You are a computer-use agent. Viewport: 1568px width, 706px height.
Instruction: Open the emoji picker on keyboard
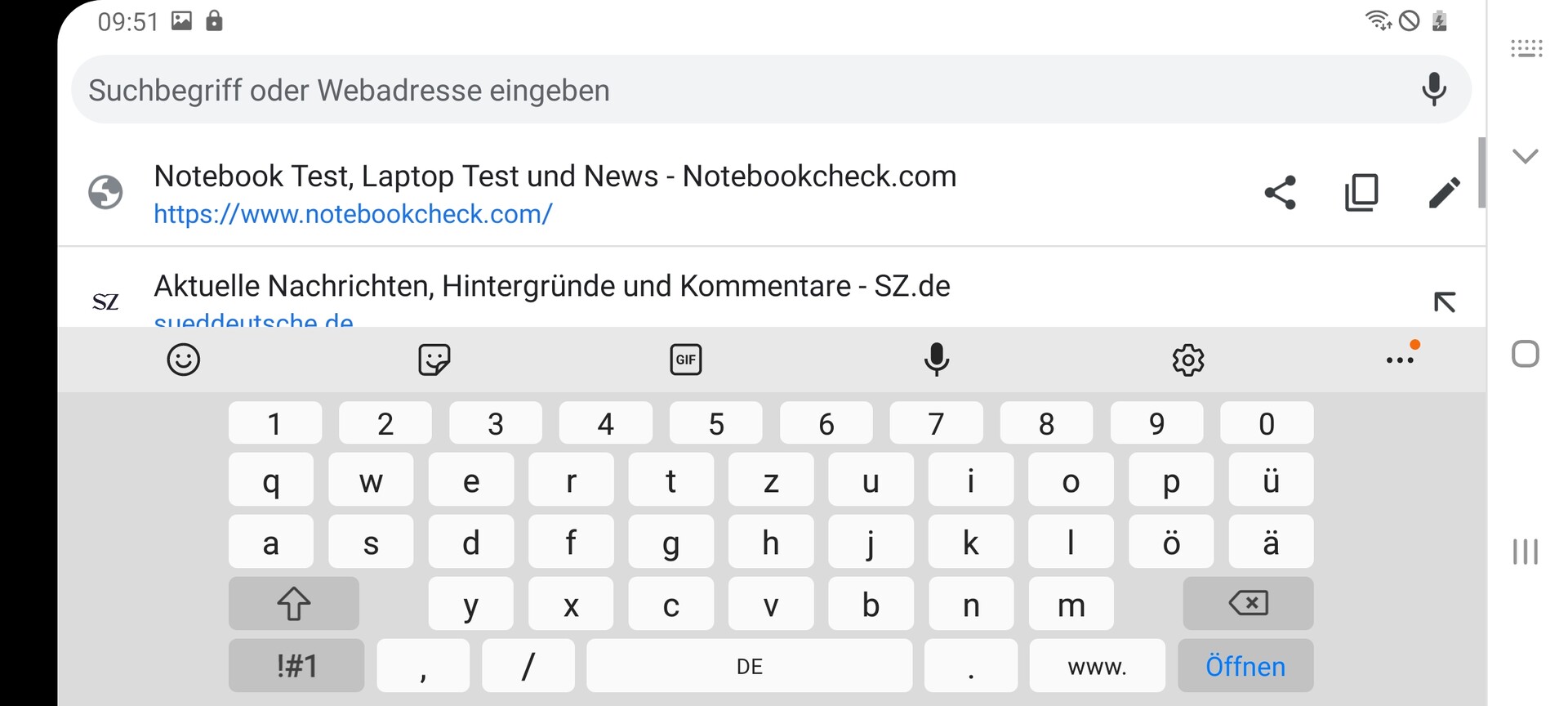click(183, 360)
